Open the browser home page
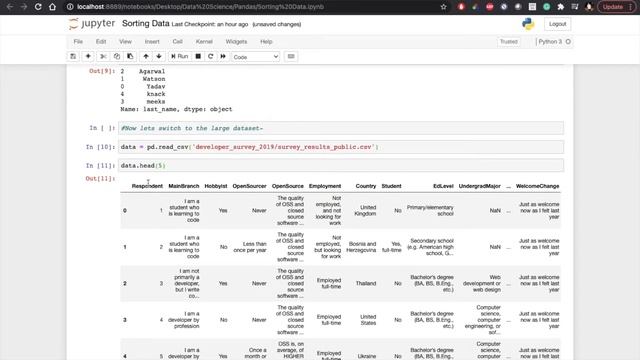 click(52, 7)
